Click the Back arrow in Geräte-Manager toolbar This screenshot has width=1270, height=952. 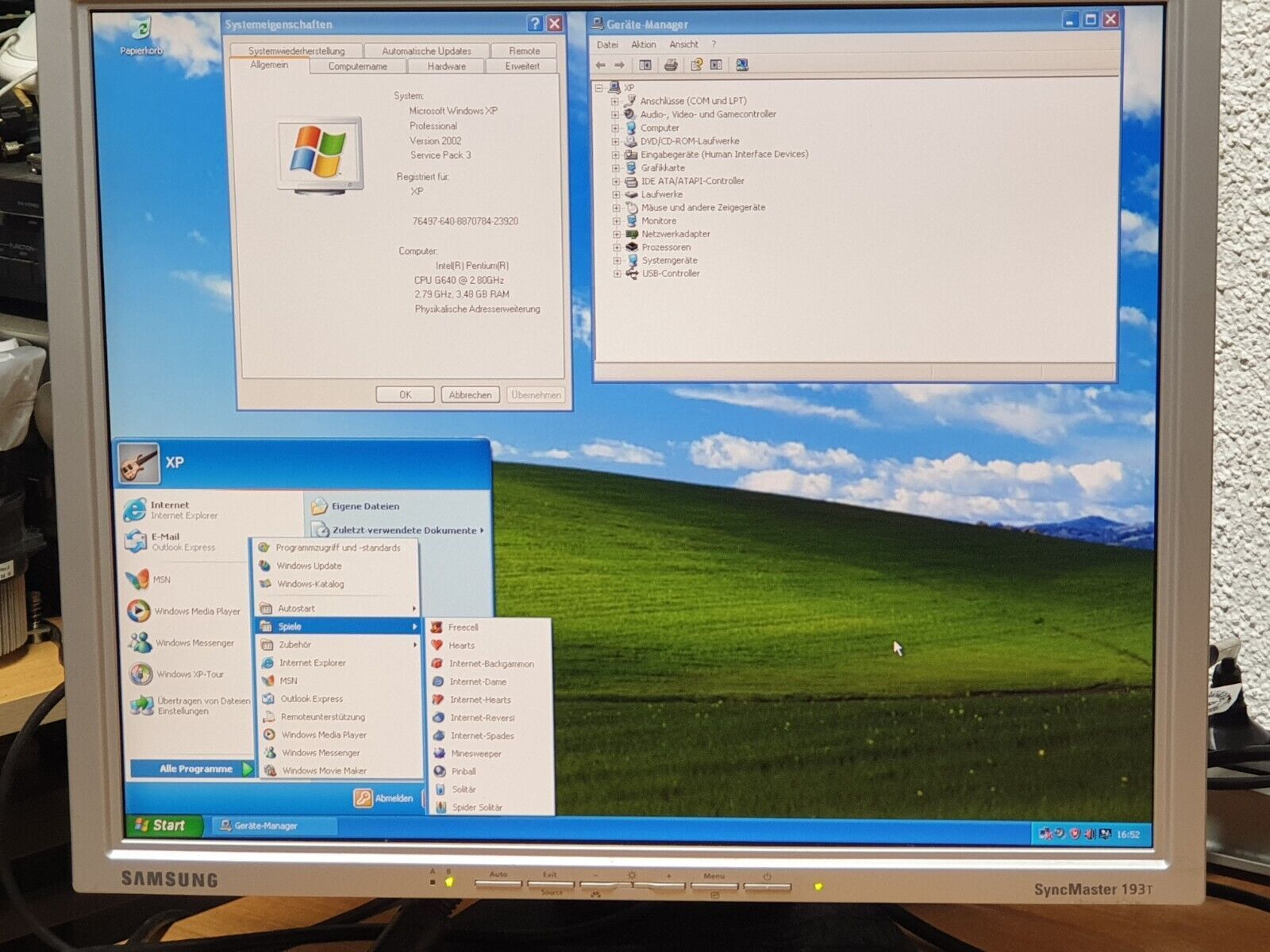pos(601,65)
